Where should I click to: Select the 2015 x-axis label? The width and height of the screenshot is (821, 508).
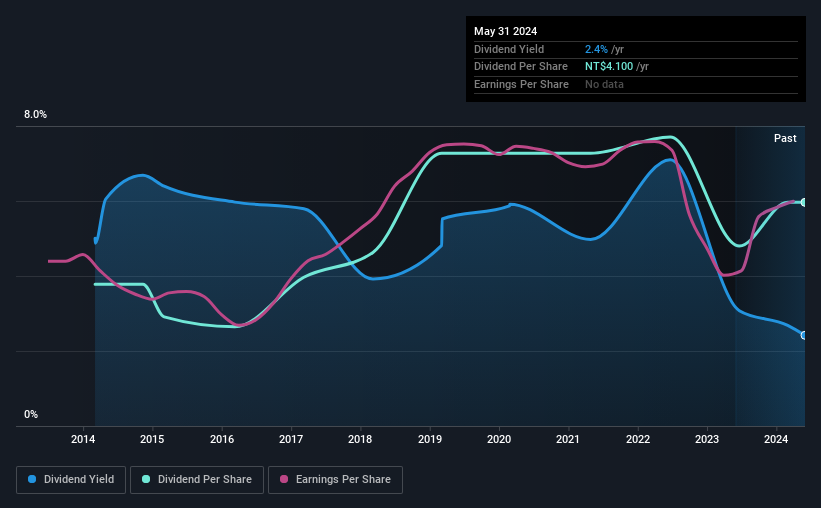(x=152, y=439)
